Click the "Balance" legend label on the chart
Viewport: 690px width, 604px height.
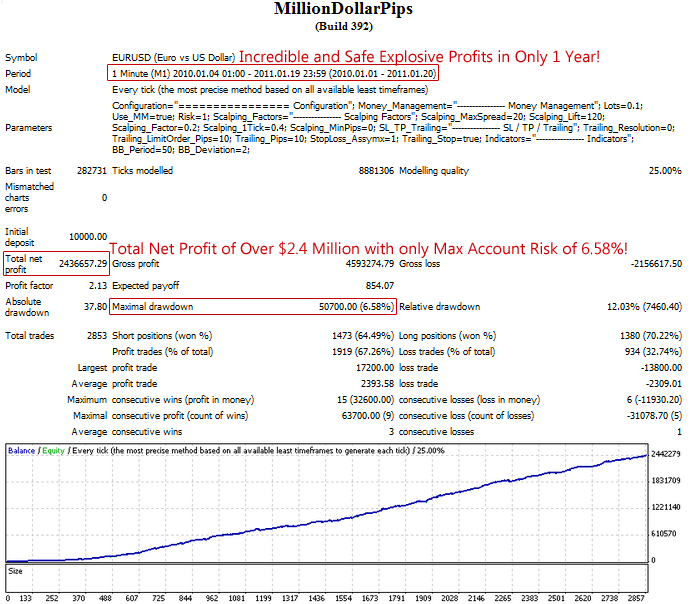tap(21, 450)
